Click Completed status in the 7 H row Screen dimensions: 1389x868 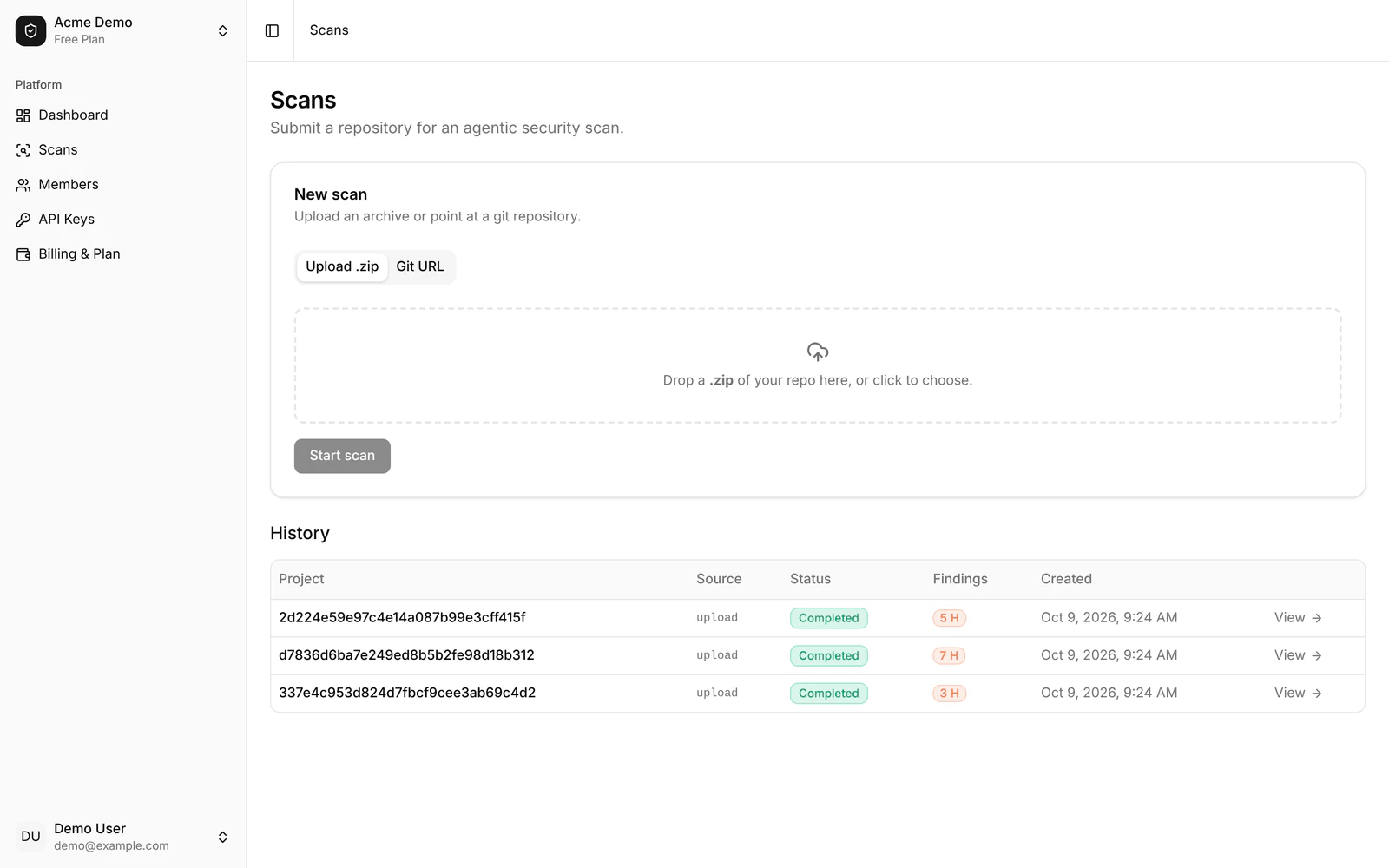829,655
